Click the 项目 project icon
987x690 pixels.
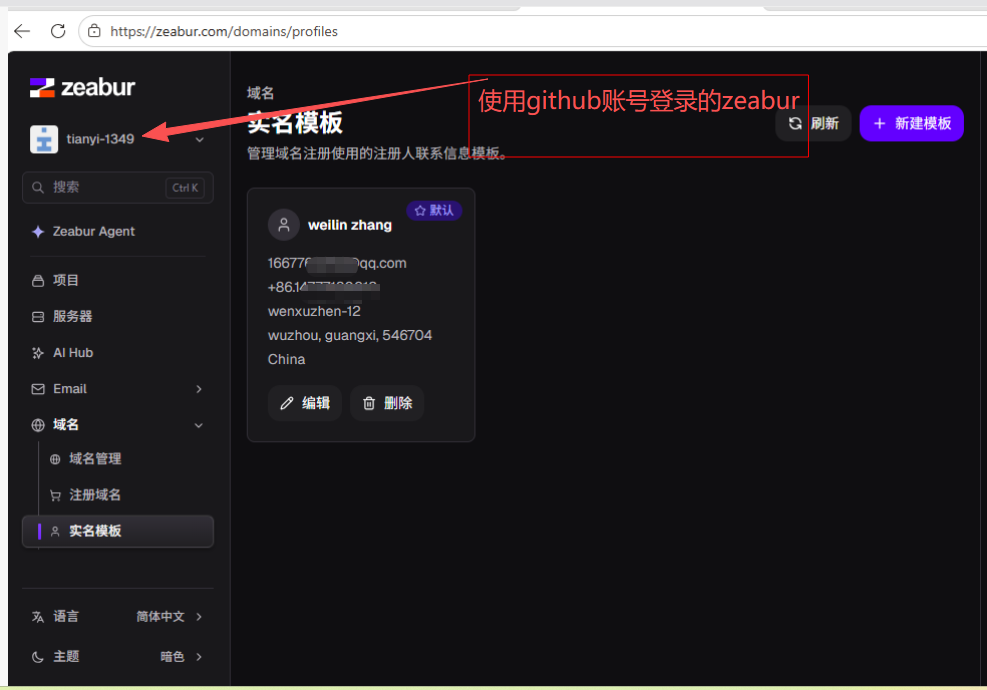pyautogui.click(x=38, y=281)
